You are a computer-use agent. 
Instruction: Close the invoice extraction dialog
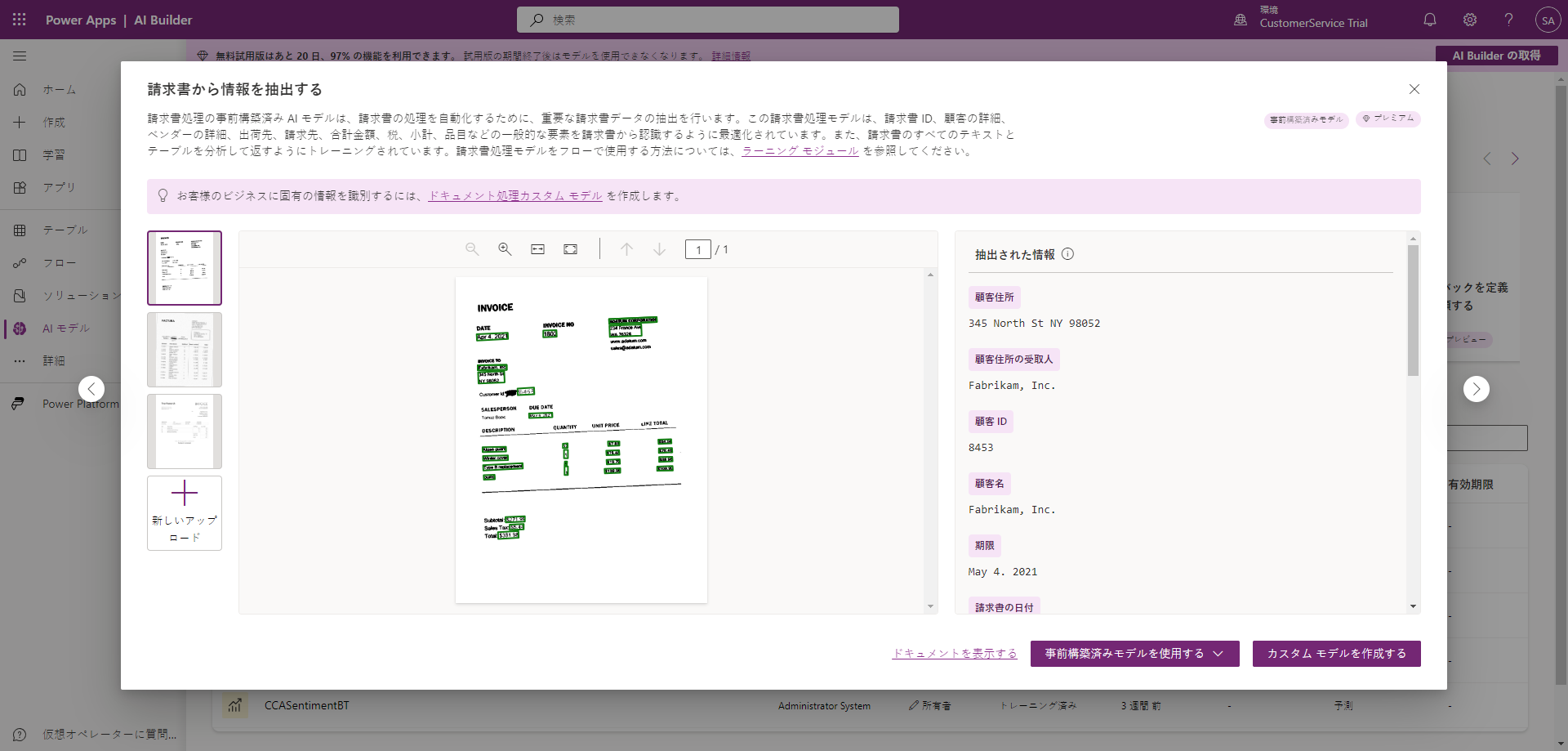pos(1414,89)
